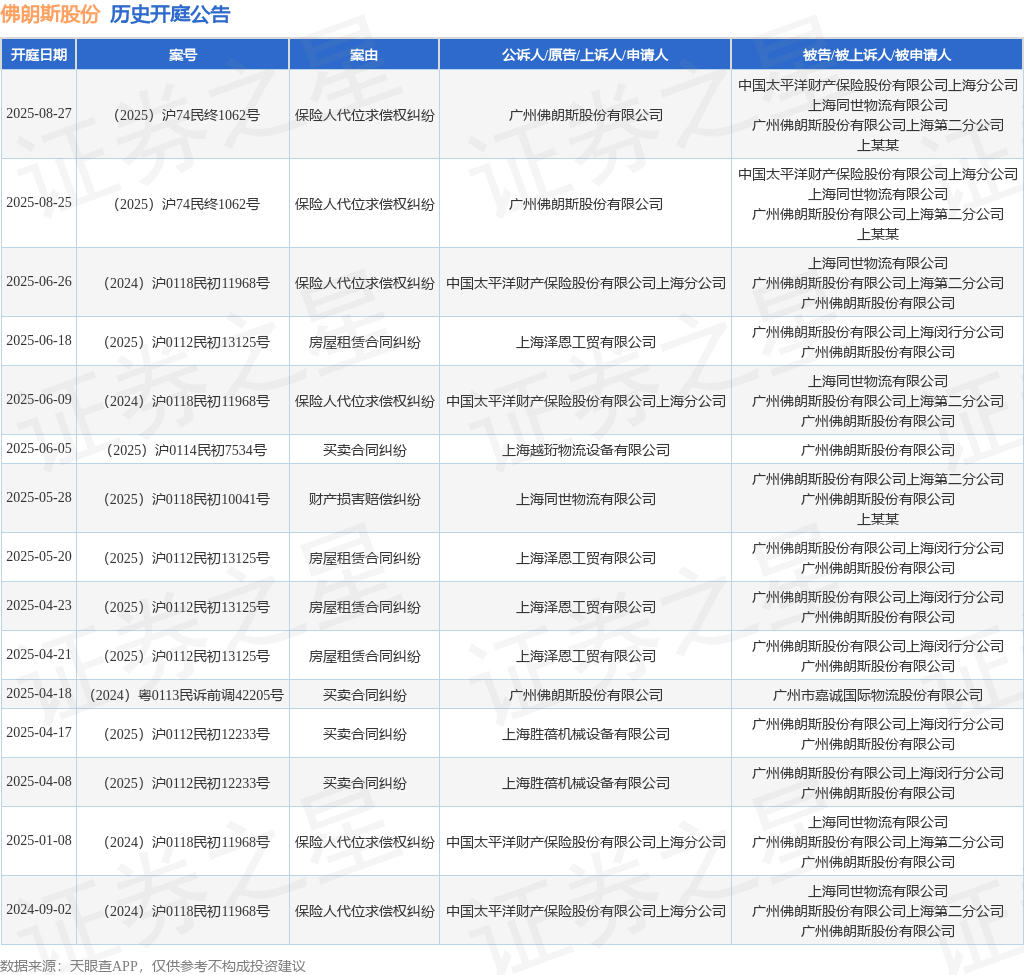This screenshot has width=1024, height=975.
Task: Click case number 沪0118民初10041号
Action: [x=186, y=499]
